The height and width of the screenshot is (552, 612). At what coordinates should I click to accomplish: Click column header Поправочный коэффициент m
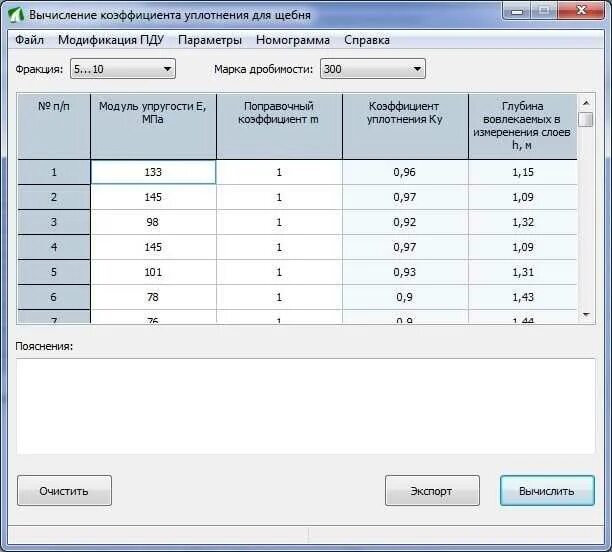coord(279,126)
